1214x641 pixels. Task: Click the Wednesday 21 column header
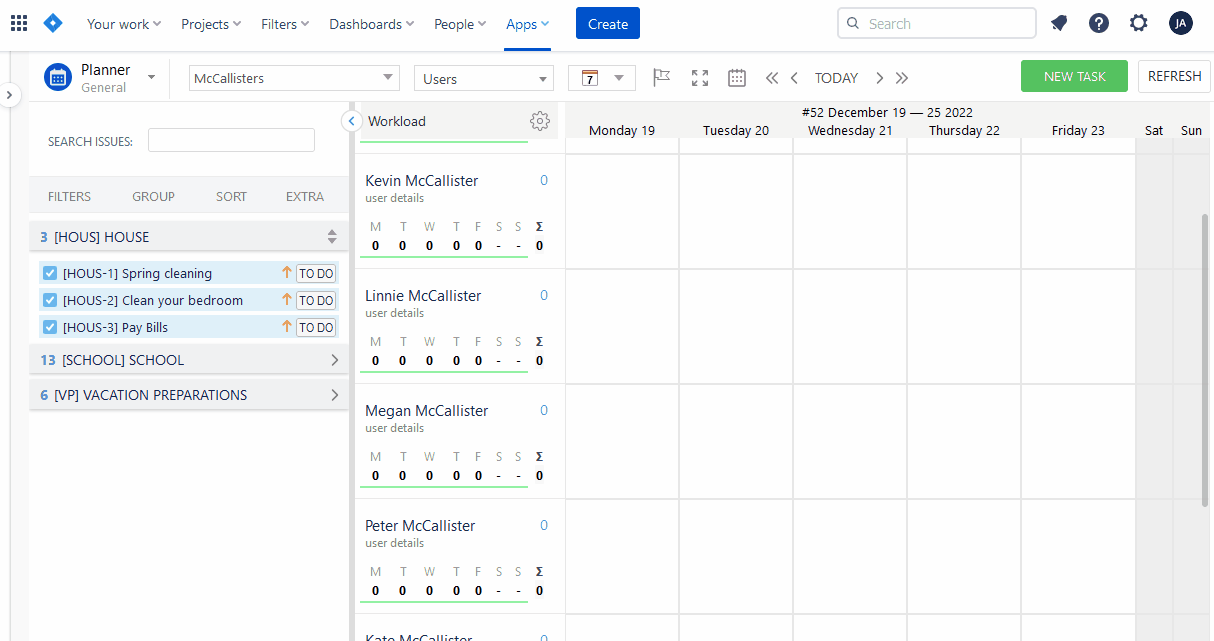click(x=850, y=130)
